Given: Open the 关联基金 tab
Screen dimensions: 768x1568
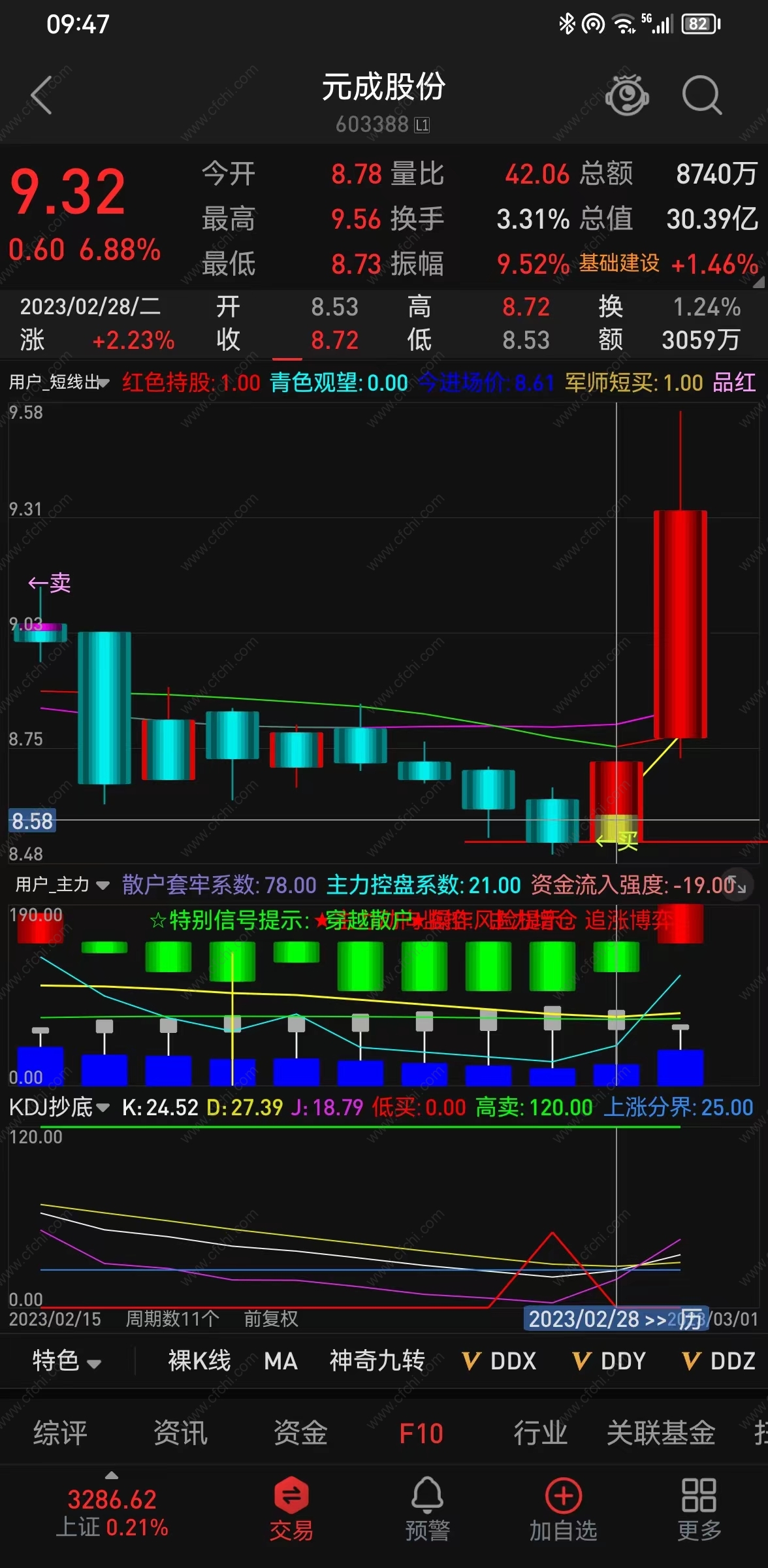Looking at the screenshot, I should click(661, 1433).
